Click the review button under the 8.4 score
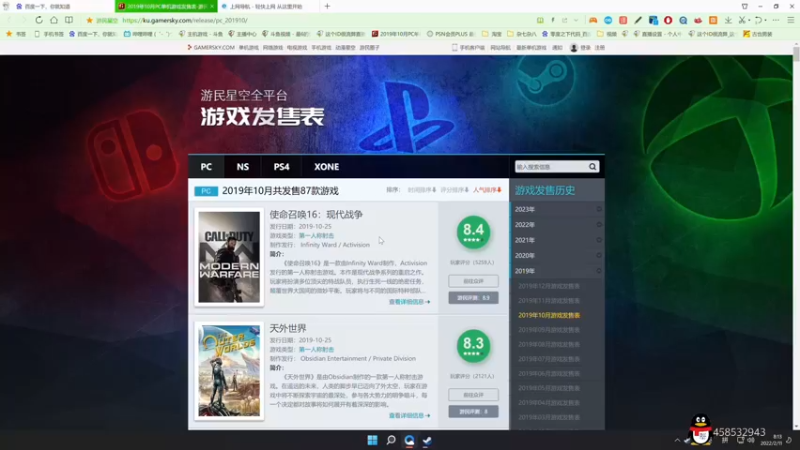The width and height of the screenshot is (800, 450). point(473,281)
